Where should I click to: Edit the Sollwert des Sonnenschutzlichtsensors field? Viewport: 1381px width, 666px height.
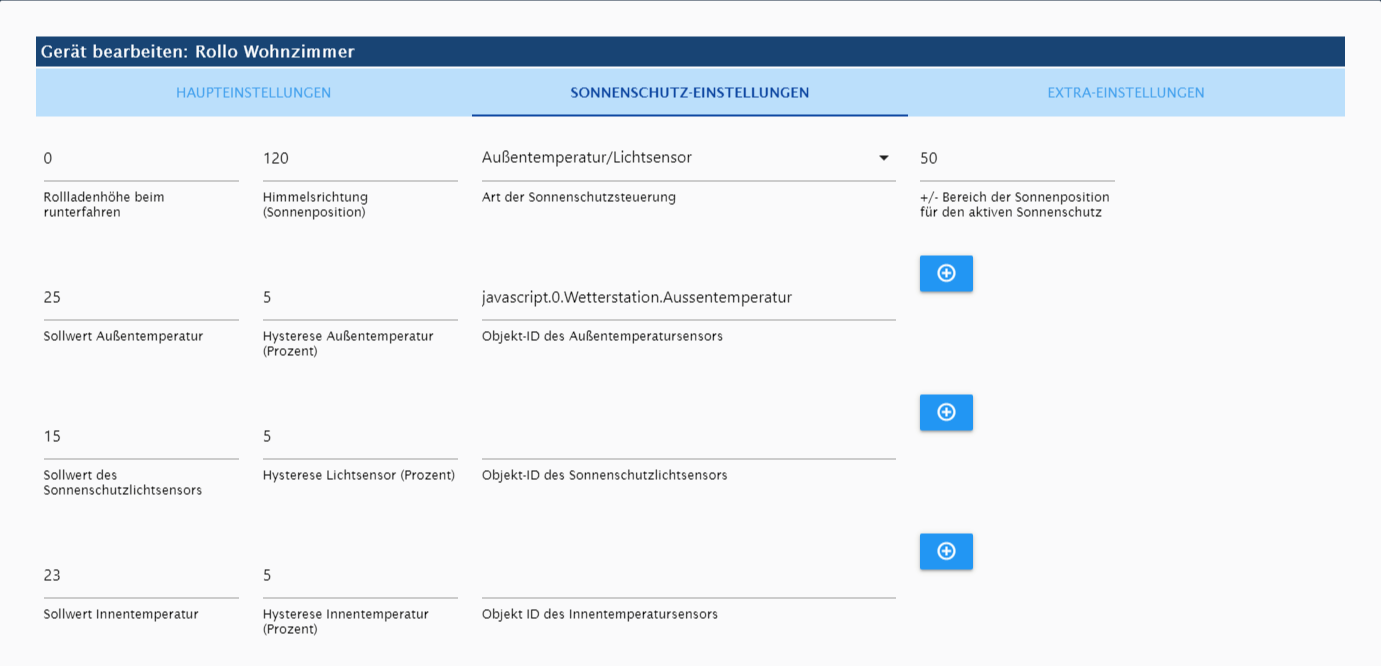pos(141,436)
